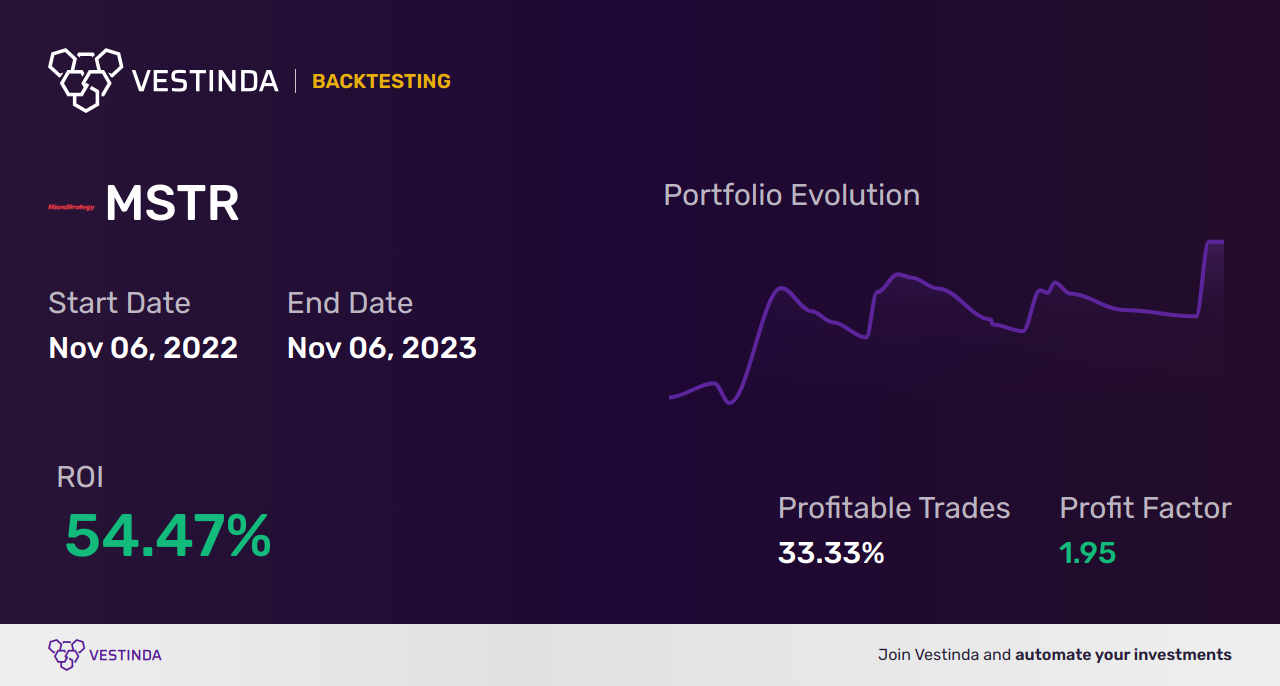Image resolution: width=1280 pixels, height=686 pixels.
Task: Click the End Date label
Action: click(x=350, y=303)
